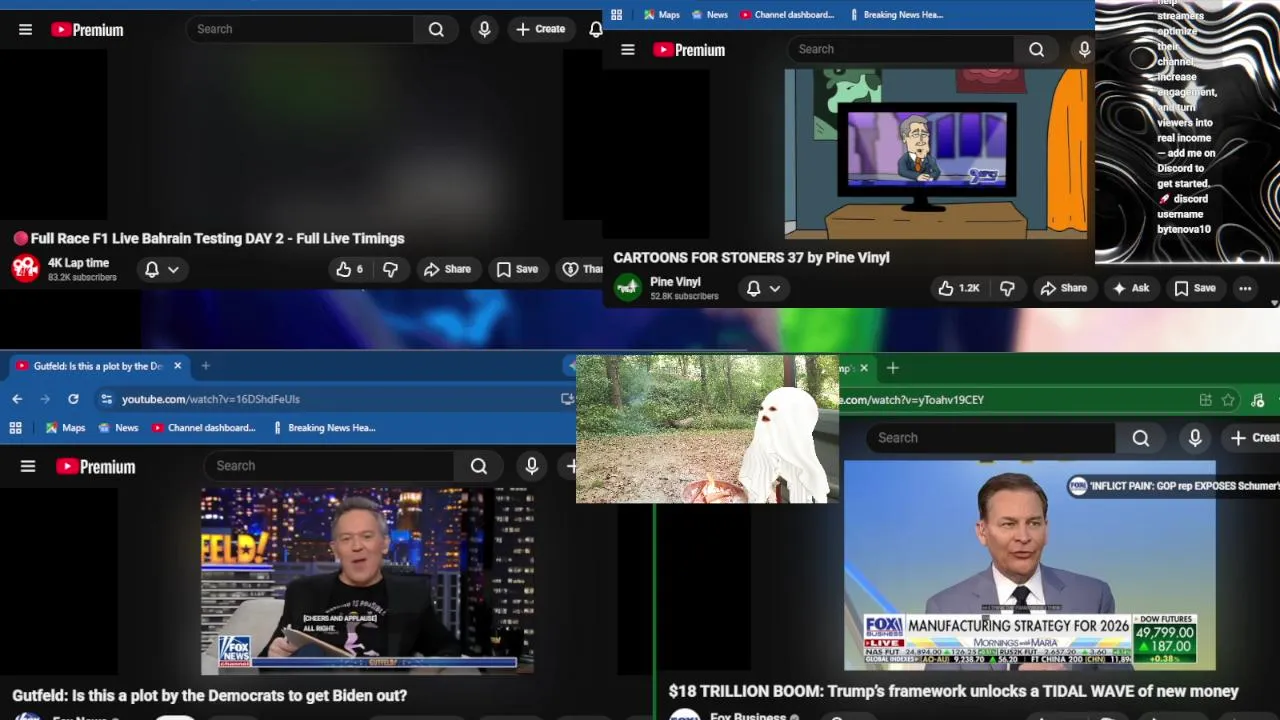Open Maps bookmark in Gutfeld window
The width and height of the screenshot is (1280, 720).
tap(65, 428)
